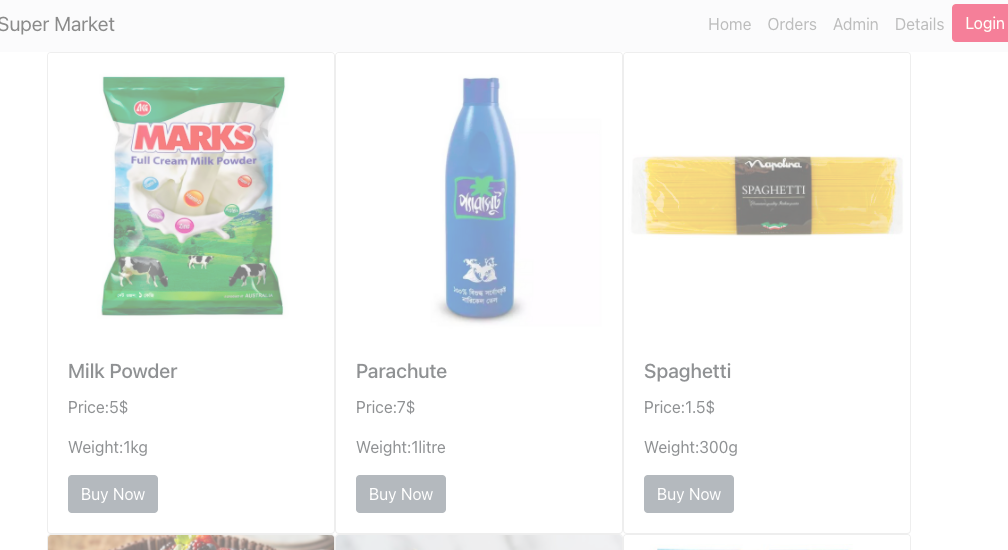Open the Admin nav link
This screenshot has width=1008, height=550.
pos(855,24)
